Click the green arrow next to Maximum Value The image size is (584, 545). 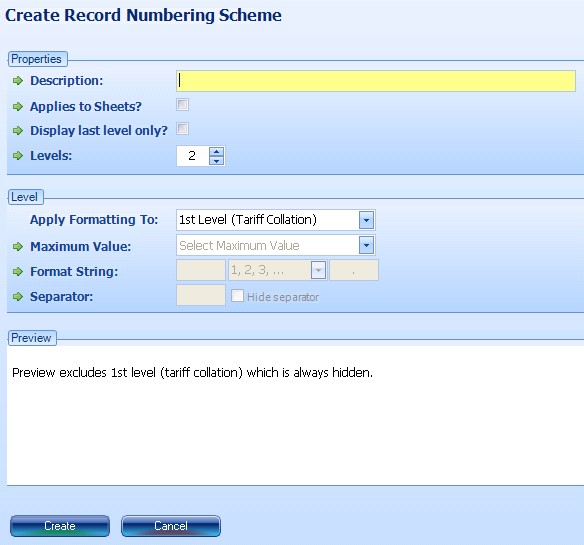(x=18, y=246)
